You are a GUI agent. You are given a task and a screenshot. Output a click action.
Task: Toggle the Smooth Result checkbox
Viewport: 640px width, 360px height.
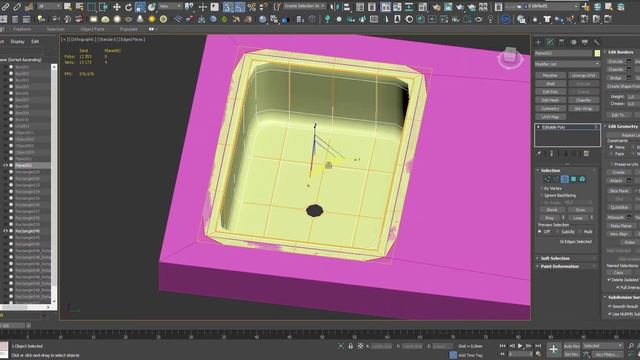pyautogui.click(x=610, y=306)
